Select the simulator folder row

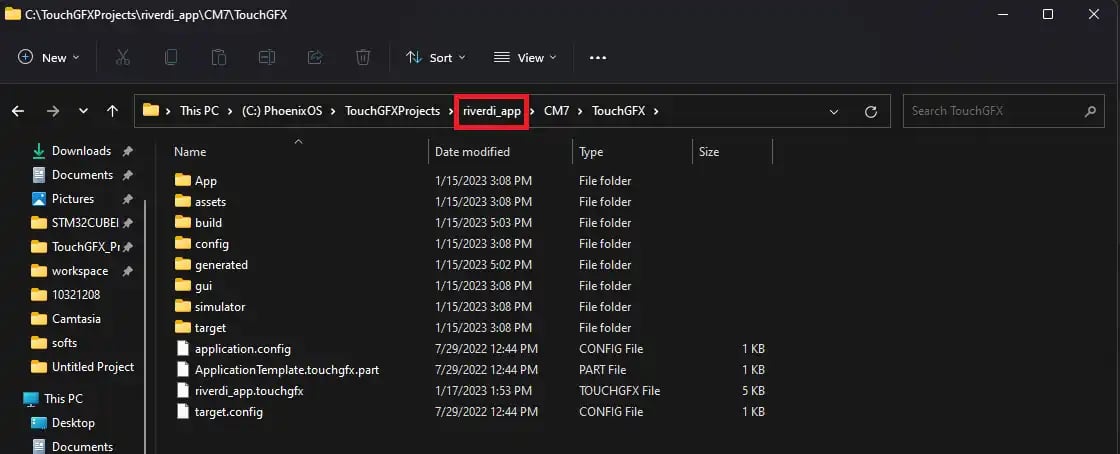coord(471,307)
